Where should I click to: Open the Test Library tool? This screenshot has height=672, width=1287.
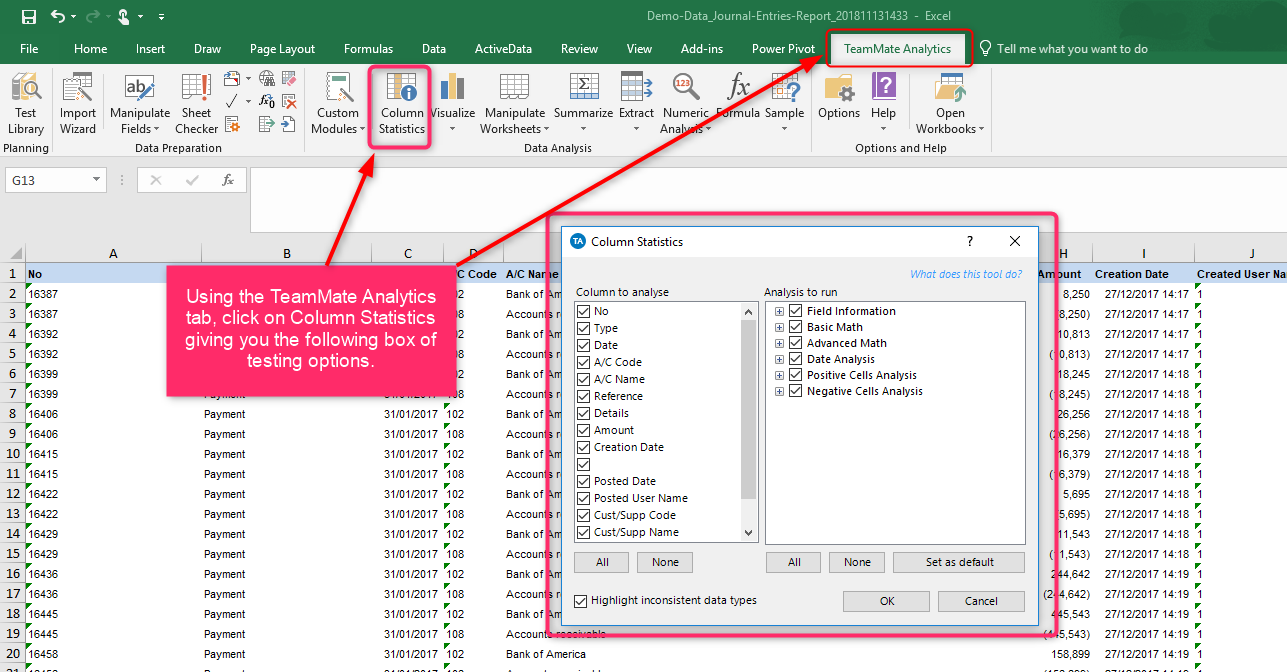tap(26, 104)
